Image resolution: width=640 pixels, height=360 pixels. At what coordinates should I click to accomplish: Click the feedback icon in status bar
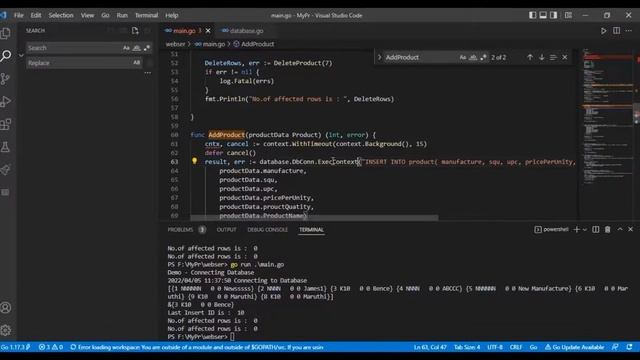615,347
